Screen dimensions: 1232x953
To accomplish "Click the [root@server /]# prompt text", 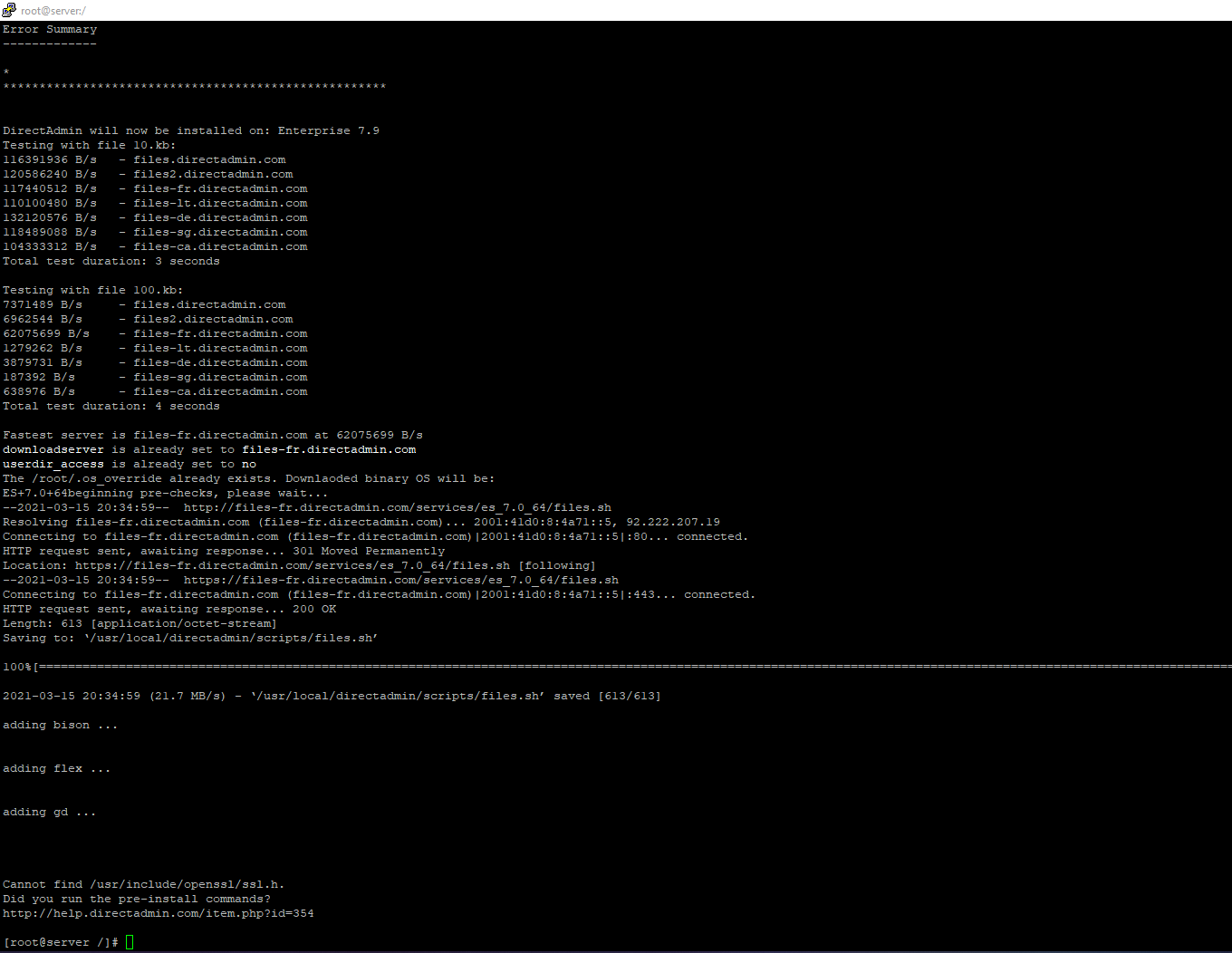I will pyautogui.click(x=60, y=942).
